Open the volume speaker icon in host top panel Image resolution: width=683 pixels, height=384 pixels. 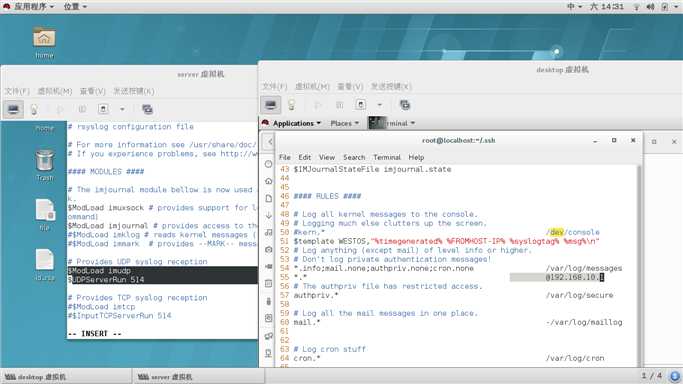tap(650, 7)
